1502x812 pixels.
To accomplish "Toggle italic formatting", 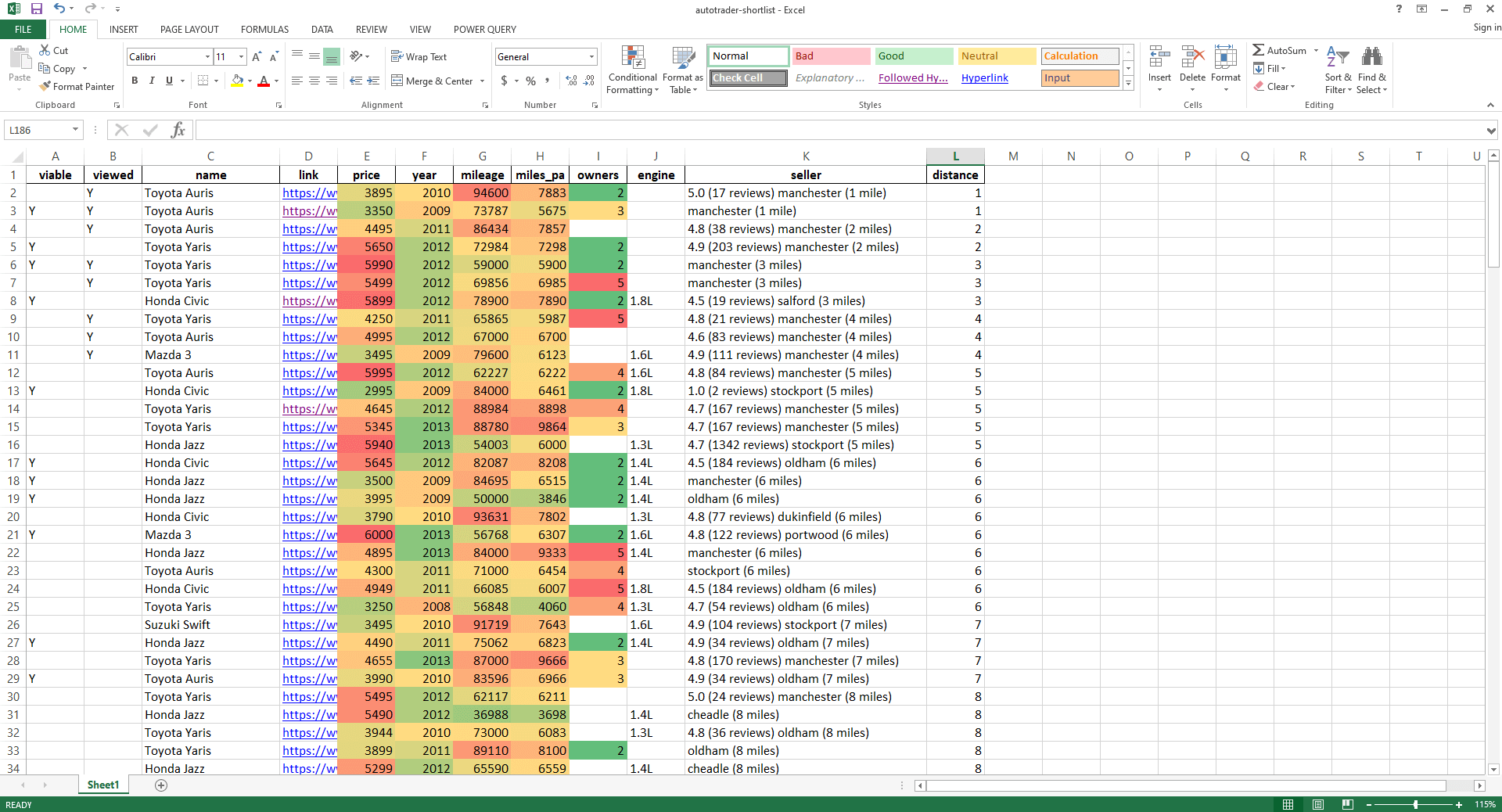I will point(151,81).
